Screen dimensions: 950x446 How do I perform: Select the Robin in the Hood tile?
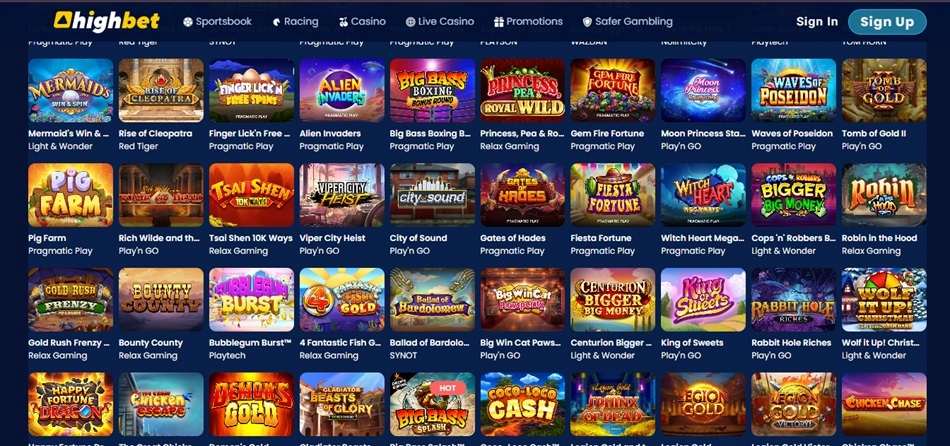point(884,195)
